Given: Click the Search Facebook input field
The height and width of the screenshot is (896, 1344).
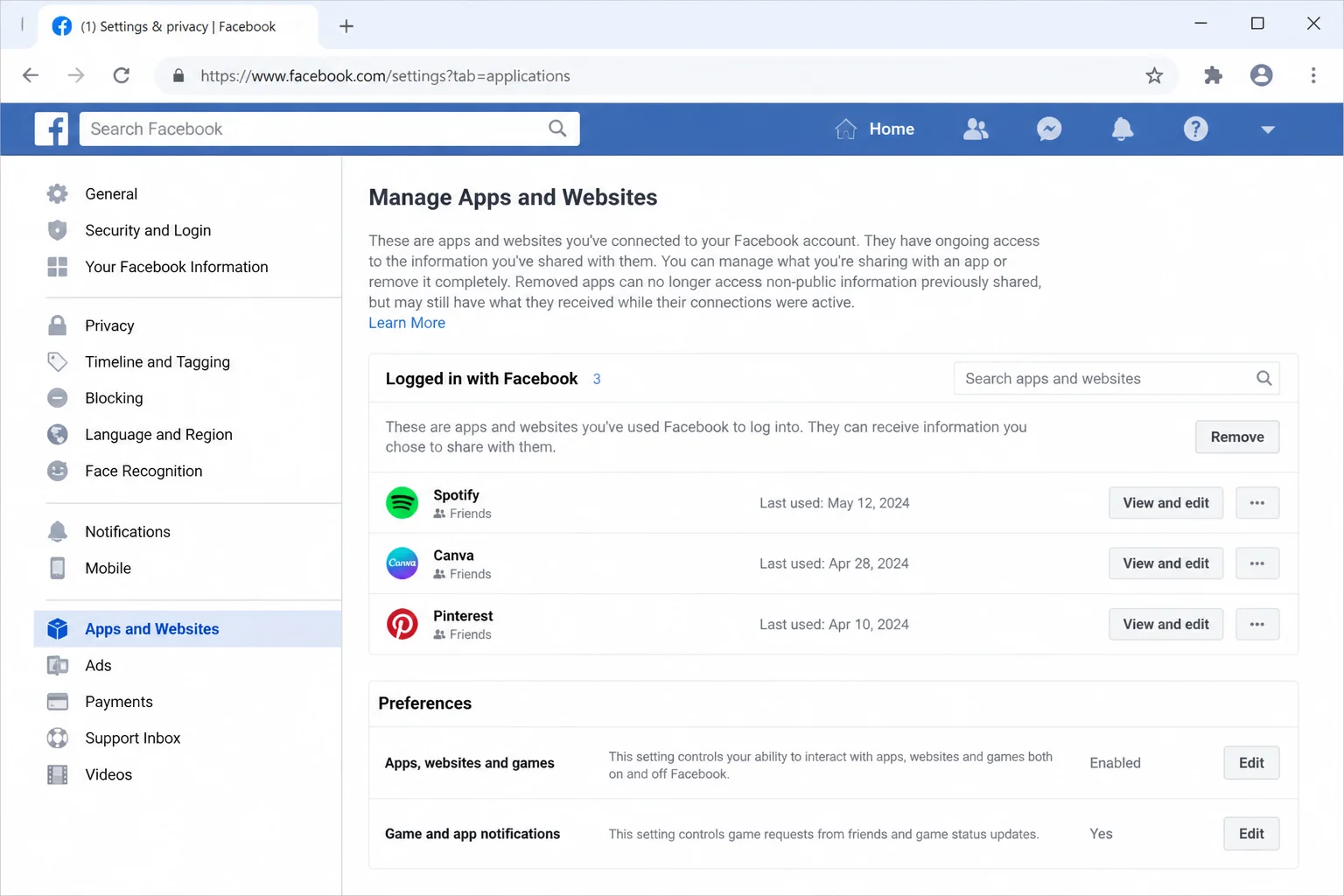Looking at the screenshot, I should pyautogui.click(x=329, y=129).
